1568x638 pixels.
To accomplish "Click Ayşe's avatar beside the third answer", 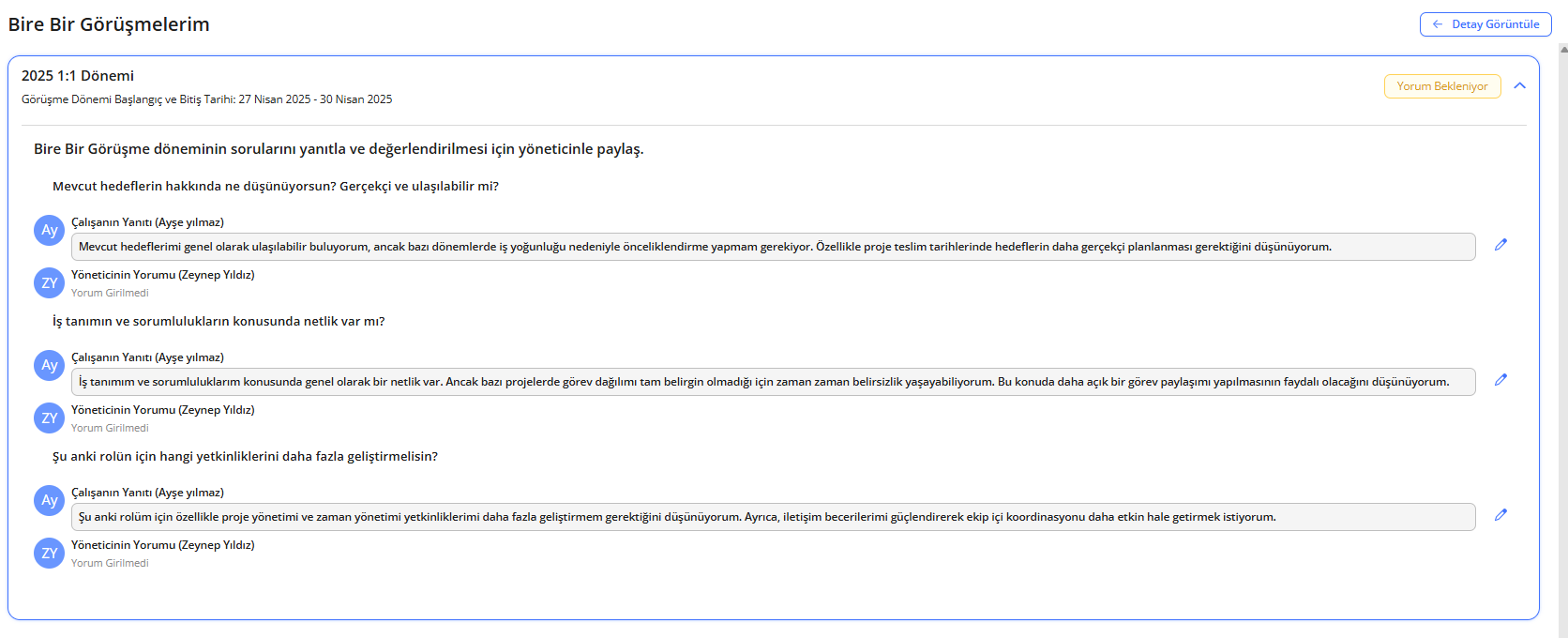I will [49, 501].
